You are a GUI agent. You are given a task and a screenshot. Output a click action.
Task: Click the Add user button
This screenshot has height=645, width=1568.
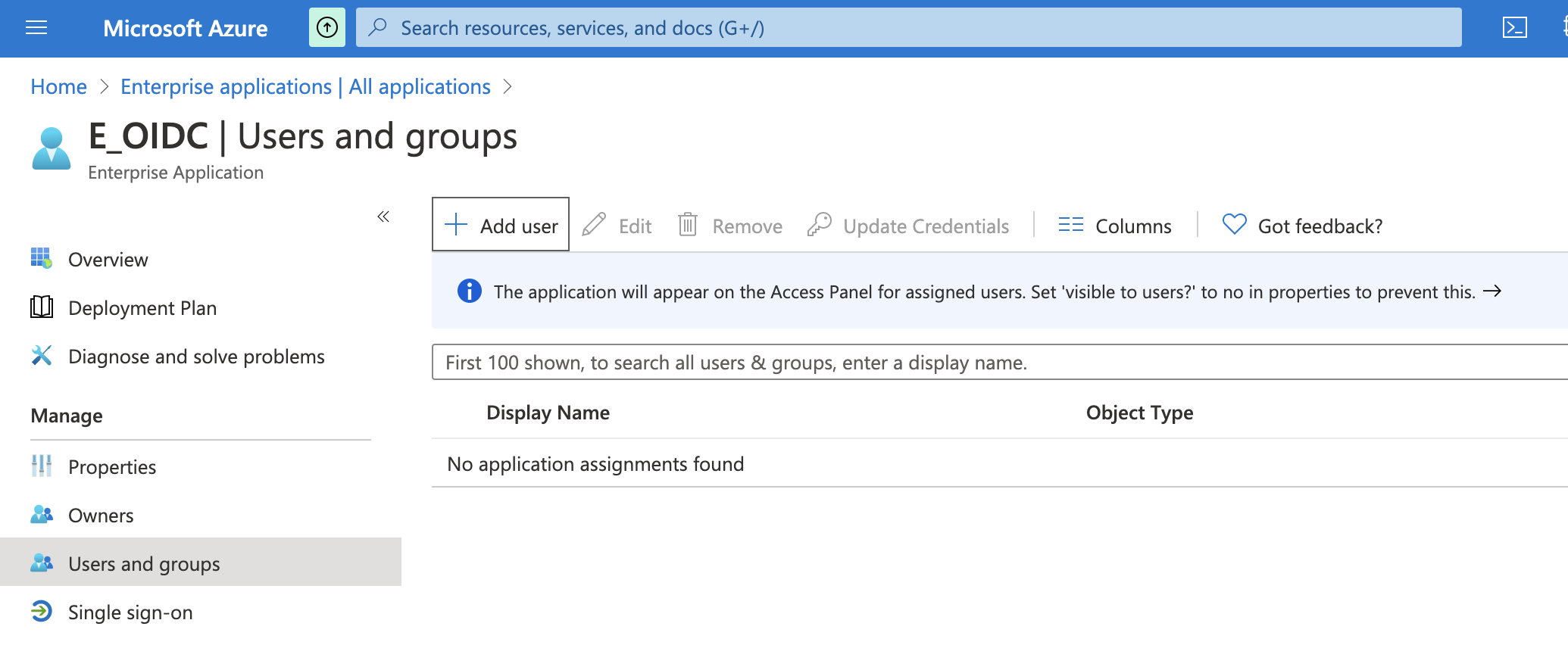coord(501,224)
